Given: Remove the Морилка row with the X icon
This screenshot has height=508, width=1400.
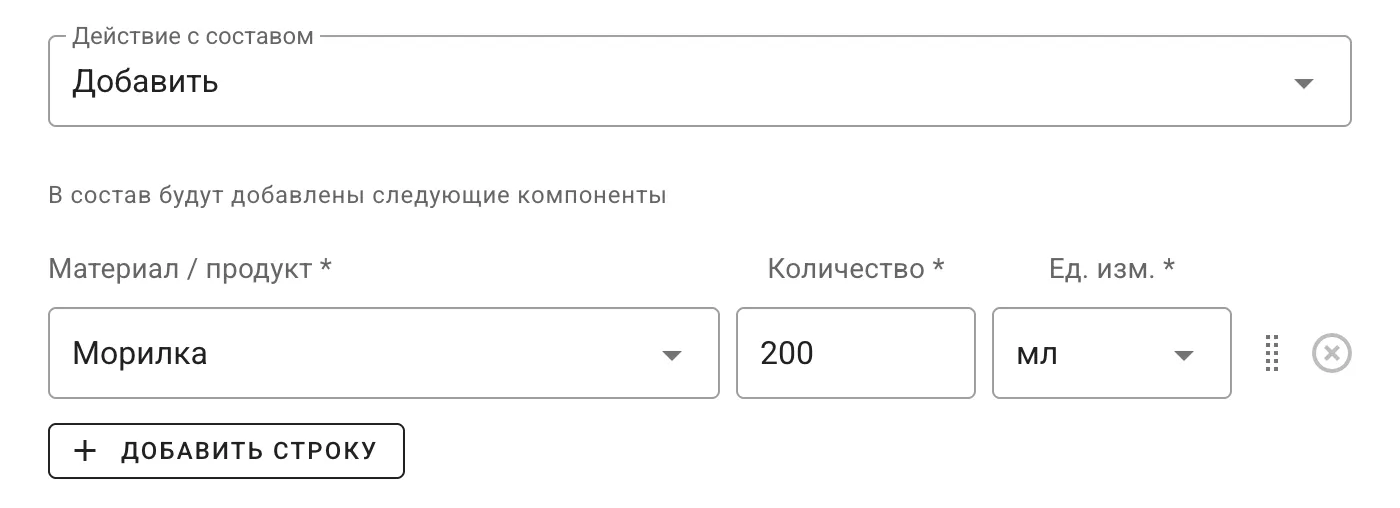Looking at the screenshot, I should (1331, 354).
